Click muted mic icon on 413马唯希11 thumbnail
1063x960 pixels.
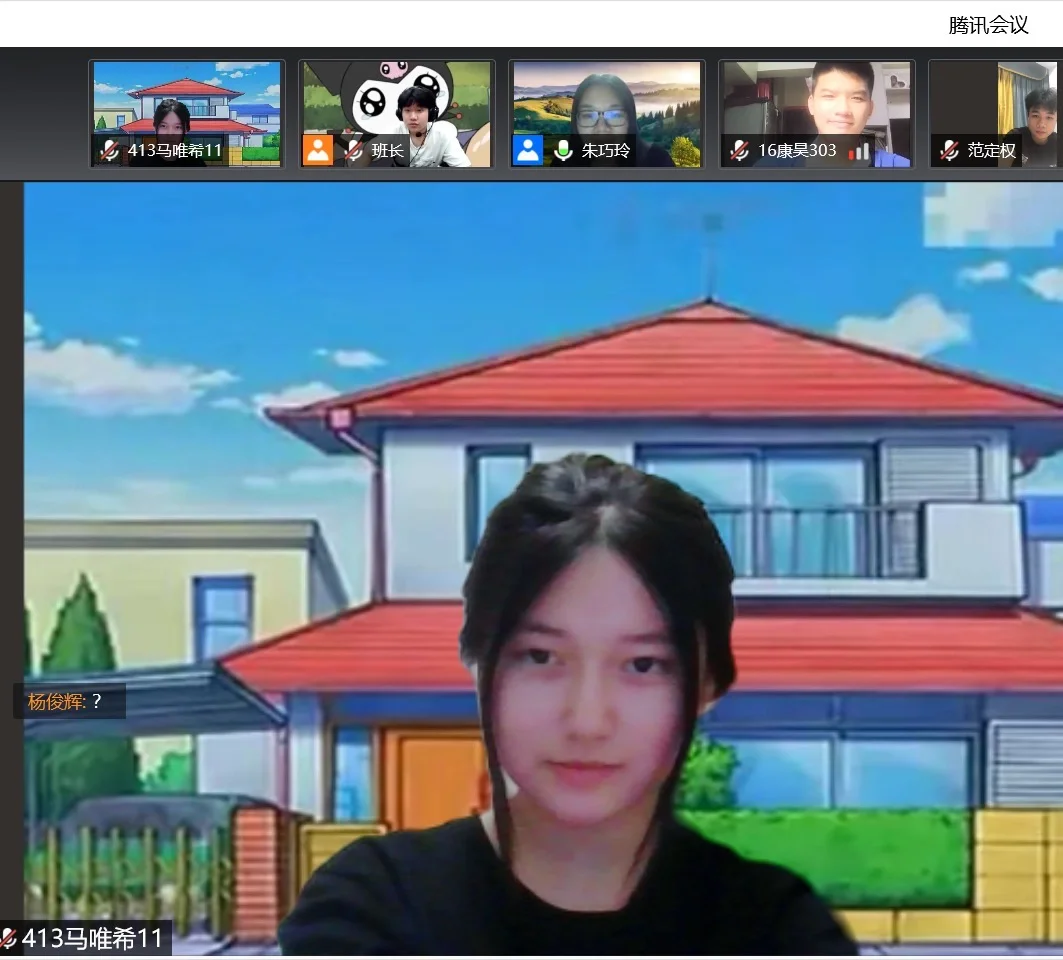click(110, 151)
